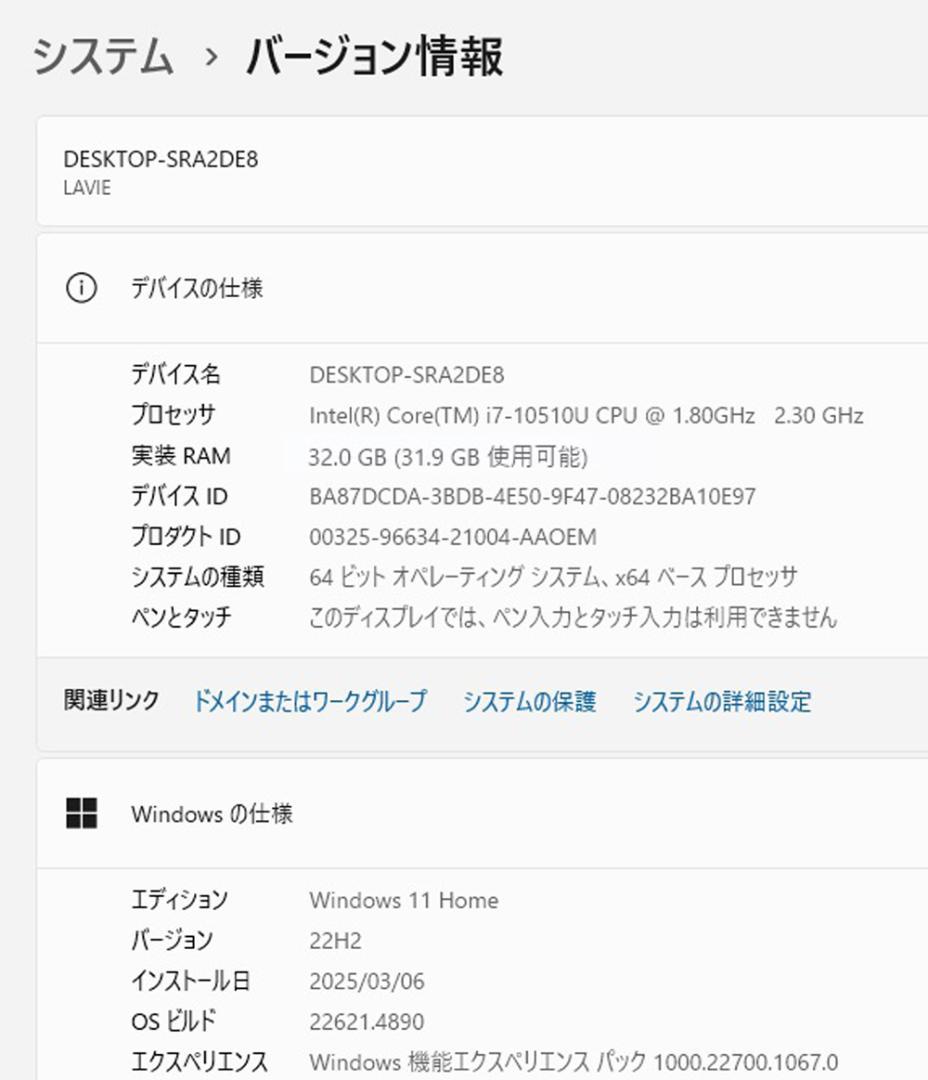
Task: Open システムの保護 settings
Action: coord(529,703)
